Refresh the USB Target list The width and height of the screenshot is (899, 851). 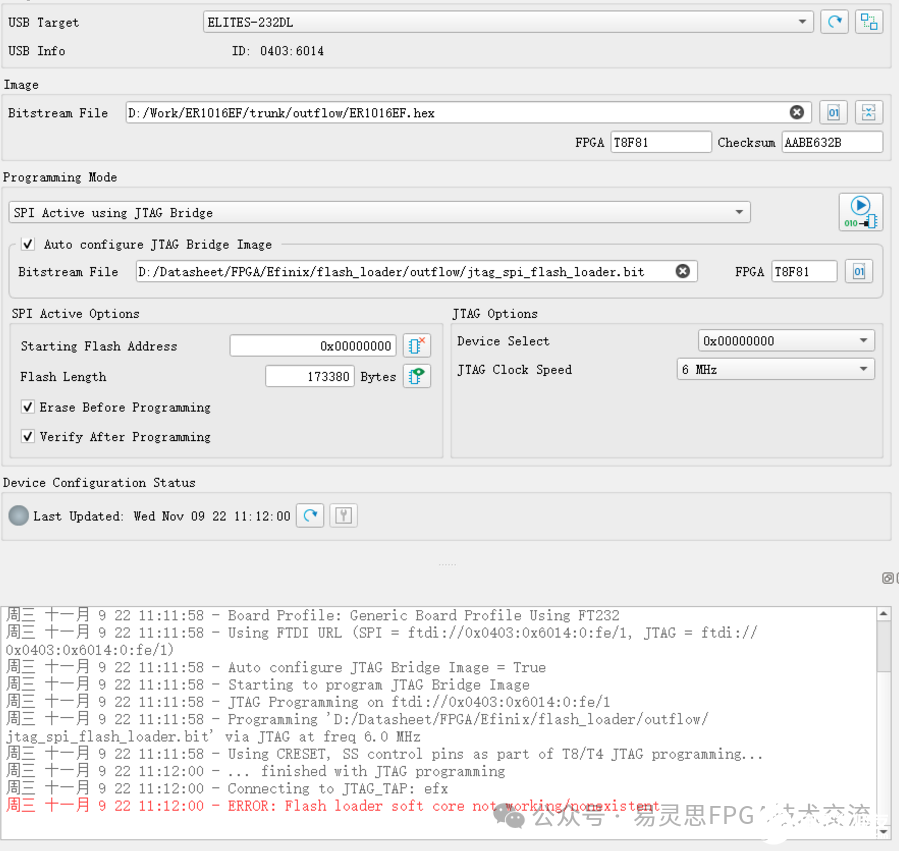pos(834,22)
